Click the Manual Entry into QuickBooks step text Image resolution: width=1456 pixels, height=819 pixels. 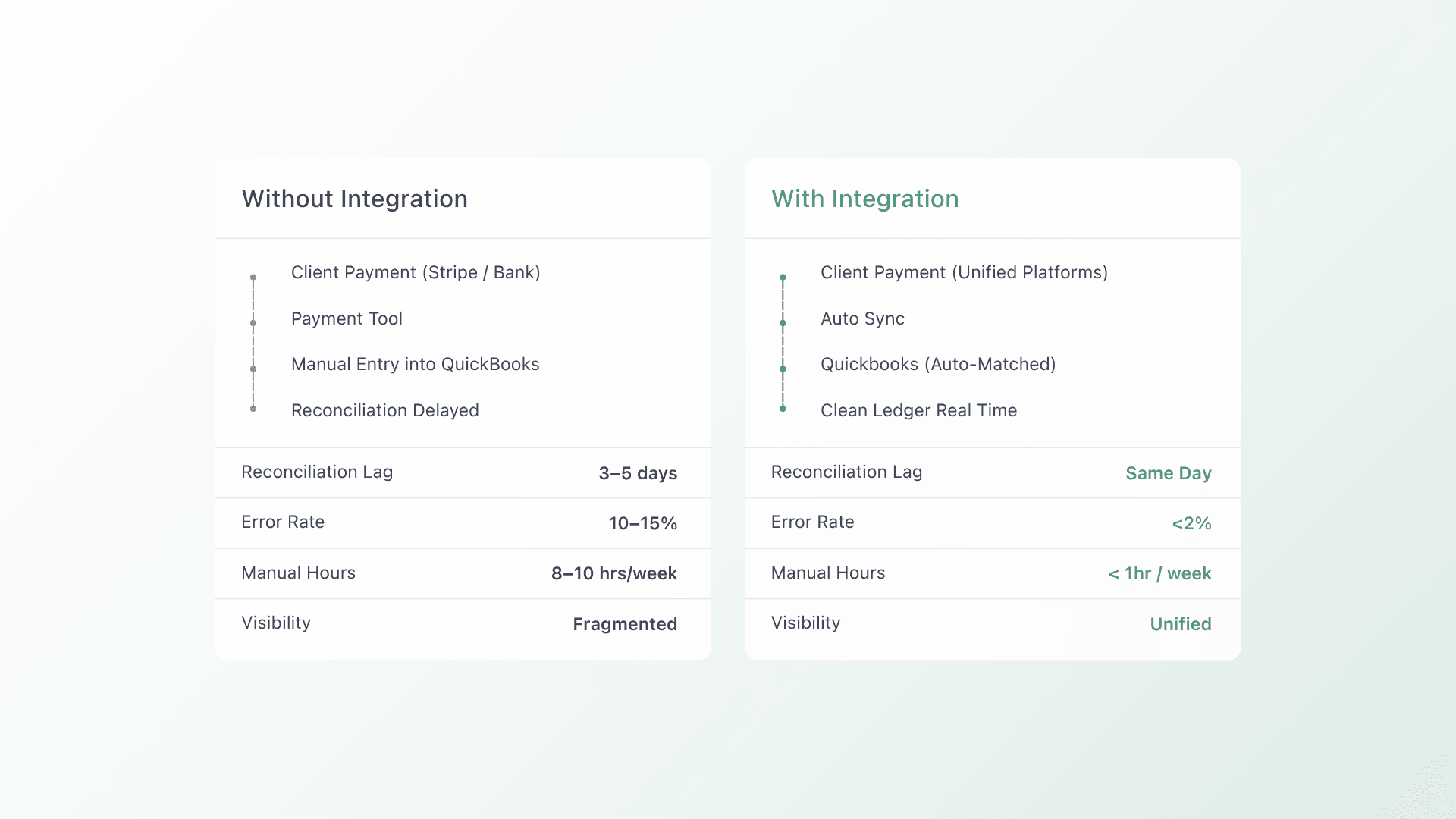[x=415, y=365]
